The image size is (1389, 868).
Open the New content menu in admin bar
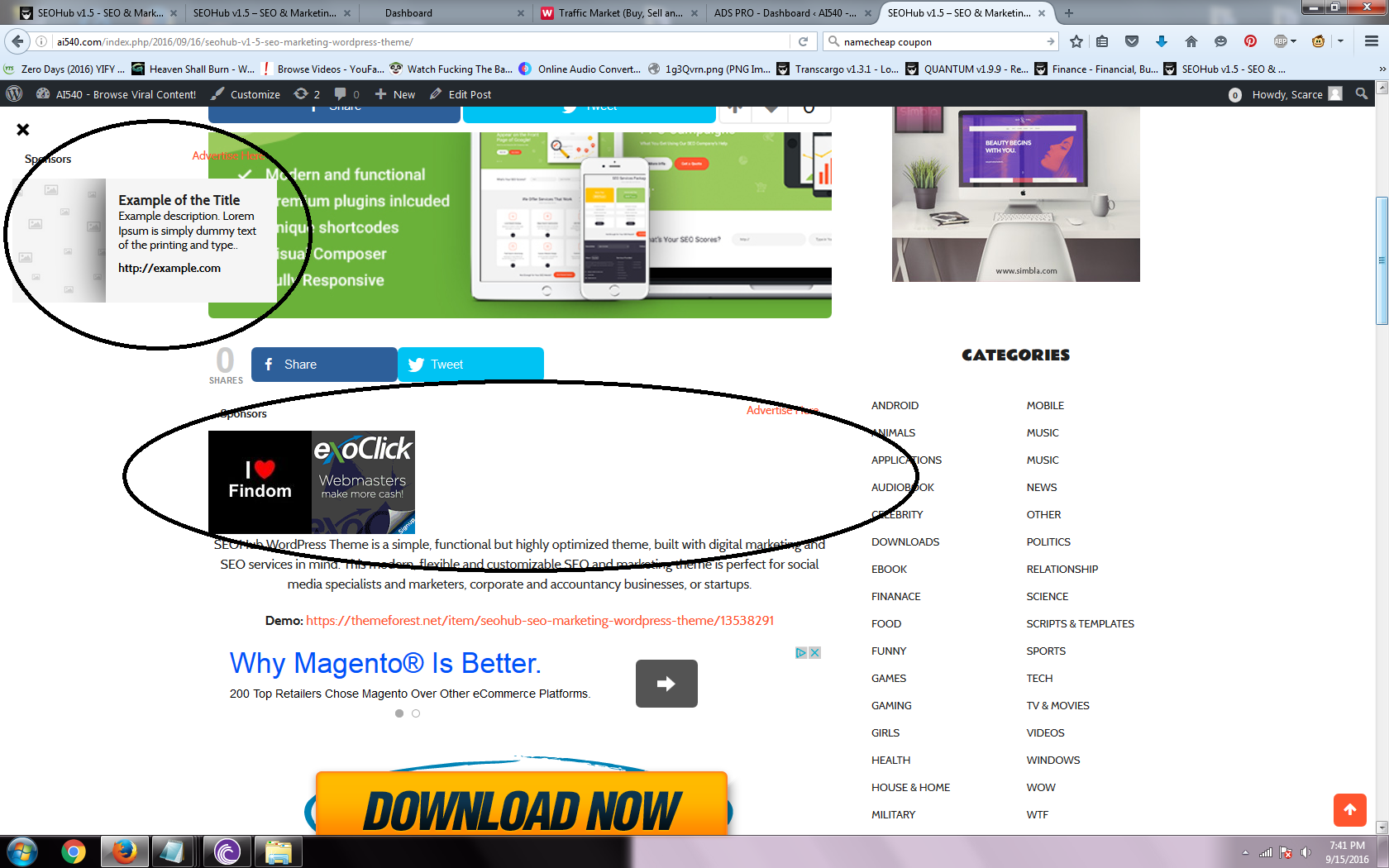tap(395, 94)
